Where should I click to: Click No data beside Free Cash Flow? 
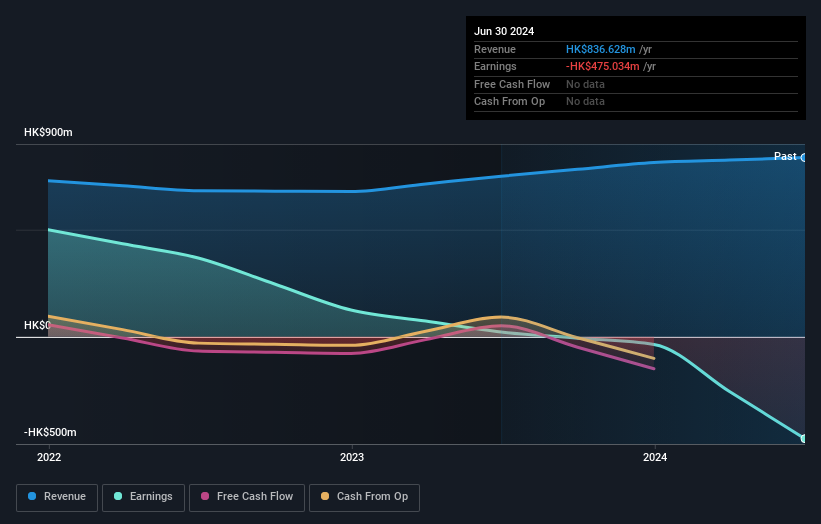(x=585, y=84)
